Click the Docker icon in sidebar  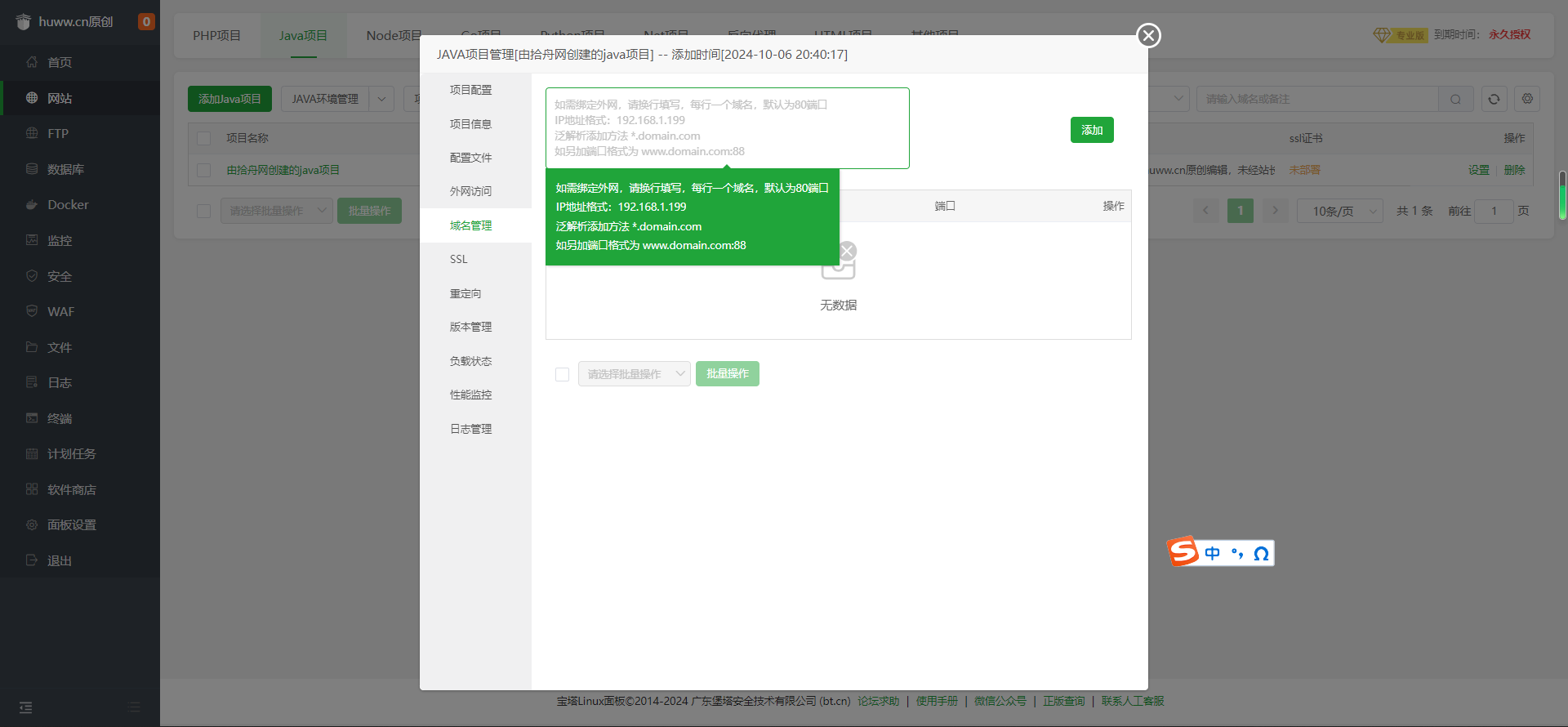coord(32,205)
